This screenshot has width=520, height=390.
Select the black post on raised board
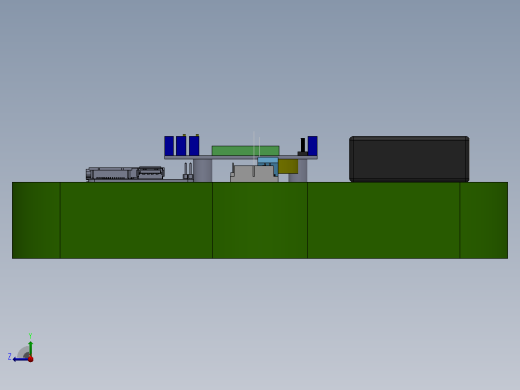[x=303, y=146]
